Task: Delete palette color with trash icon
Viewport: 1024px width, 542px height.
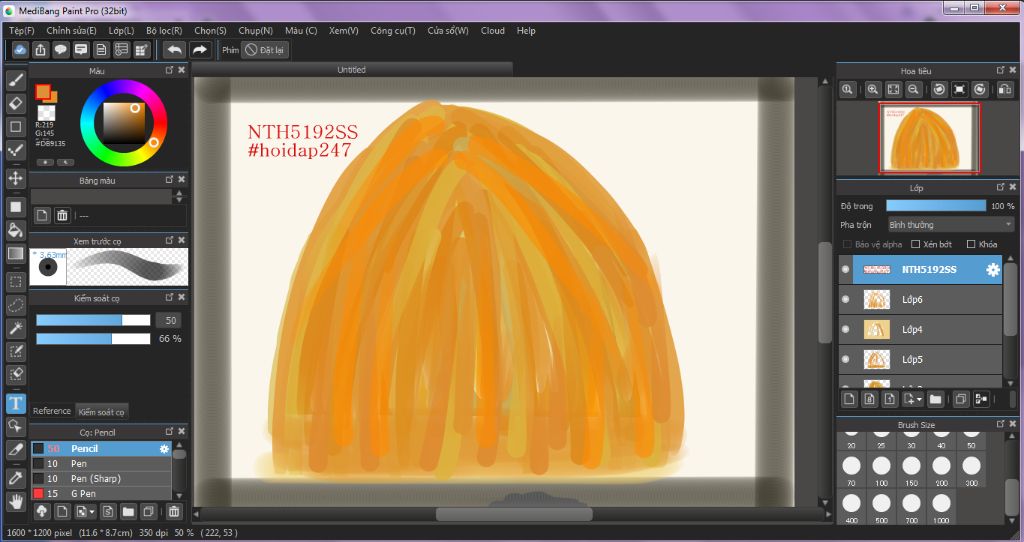Action: (62, 215)
